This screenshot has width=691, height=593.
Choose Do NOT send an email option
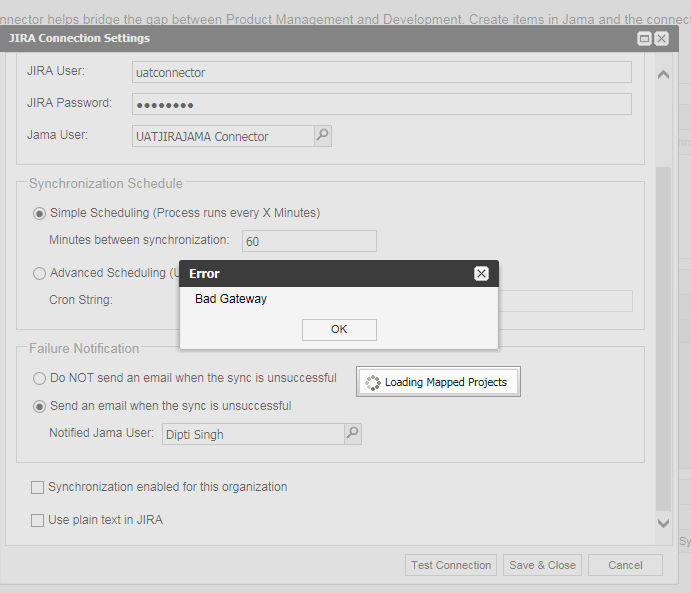coord(39,378)
